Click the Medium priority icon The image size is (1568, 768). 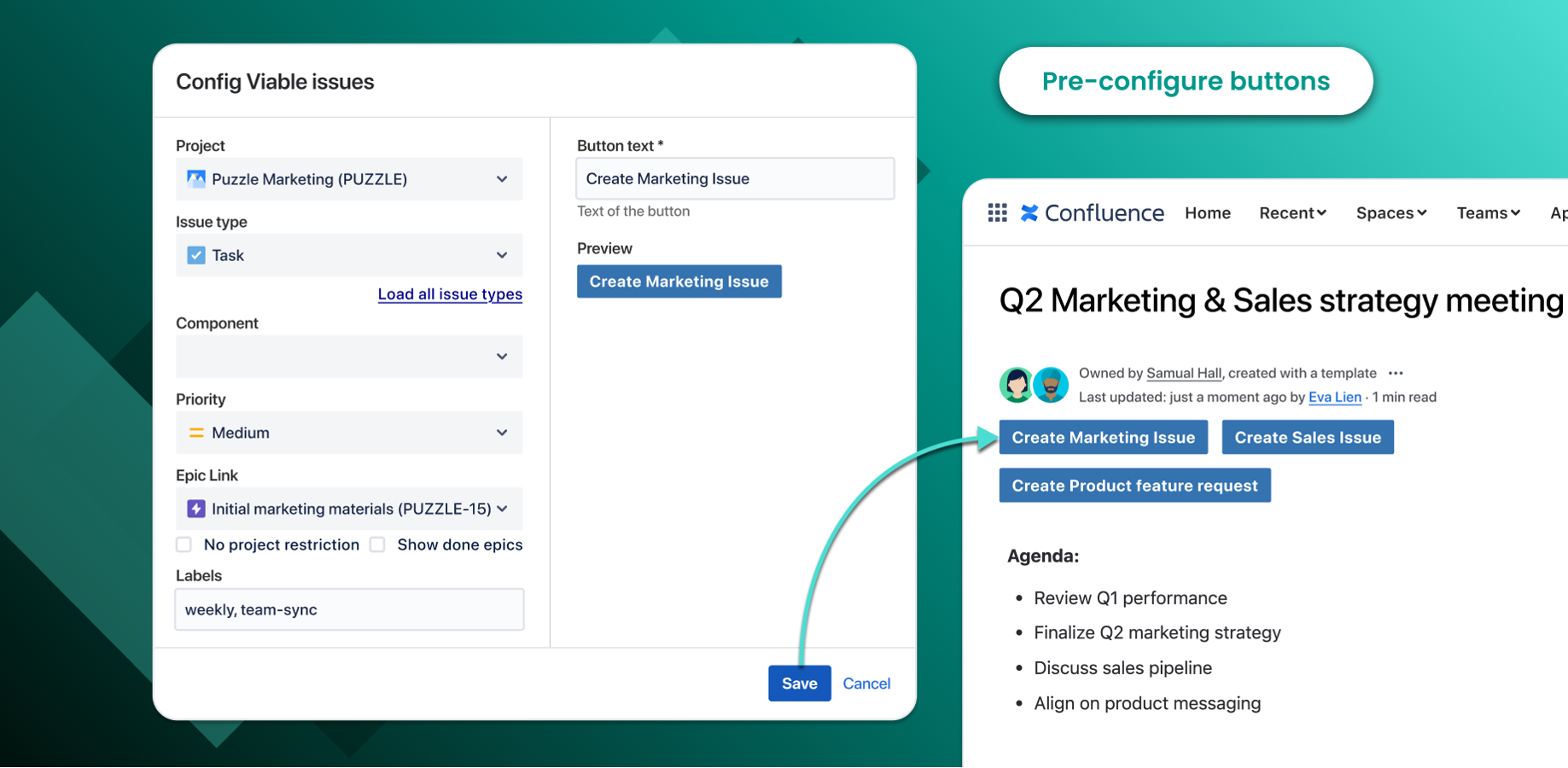pyautogui.click(x=196, y=433)
